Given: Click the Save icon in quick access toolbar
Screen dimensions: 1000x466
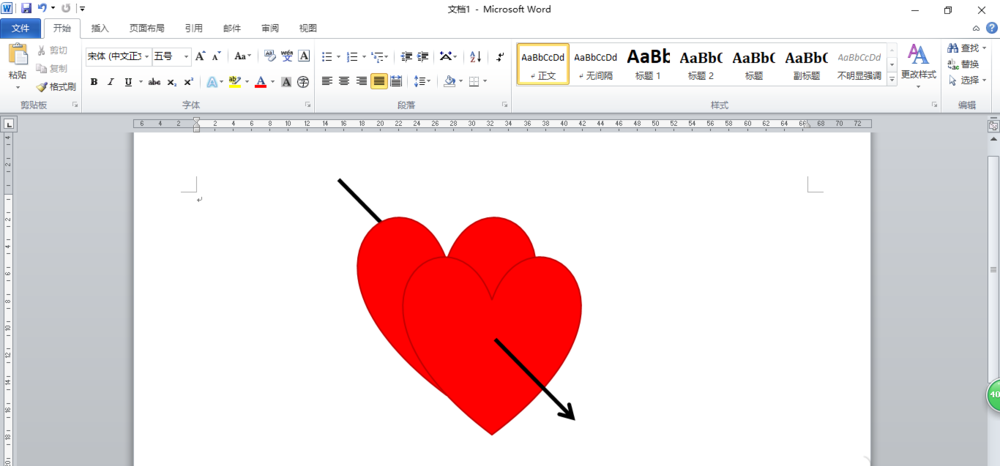Looking at the screenshot, I should (x=26, y=8).
